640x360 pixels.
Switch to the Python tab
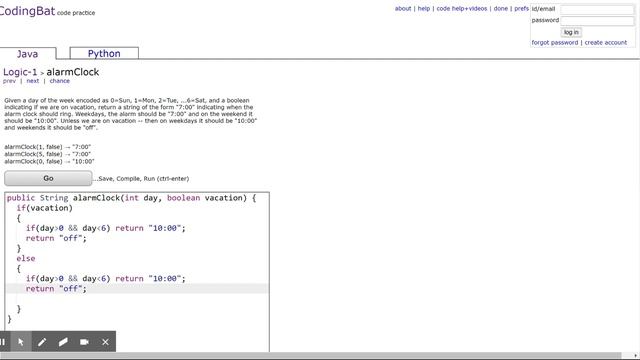point(104,53)
